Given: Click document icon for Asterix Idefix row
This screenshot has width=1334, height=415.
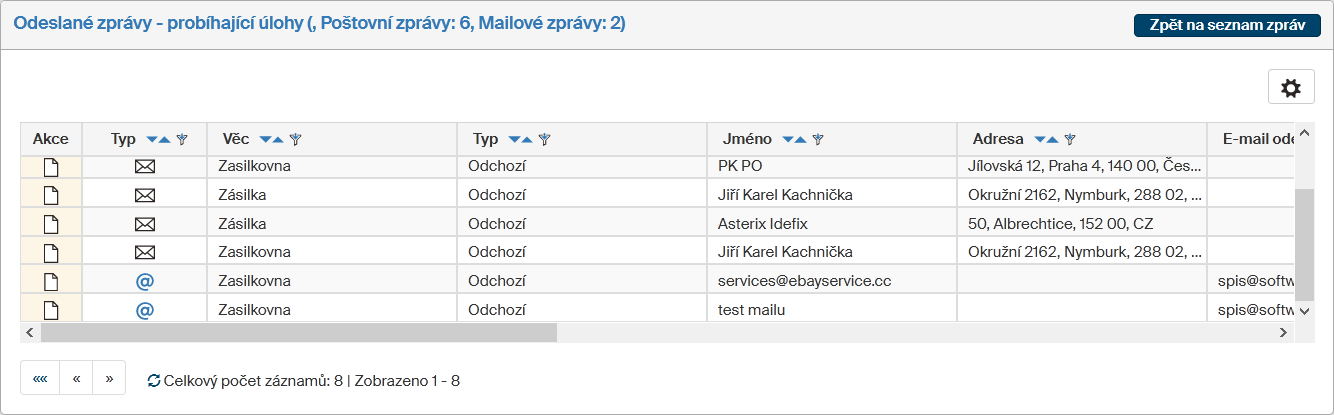Looking at the screenshot, I should 51,223.
